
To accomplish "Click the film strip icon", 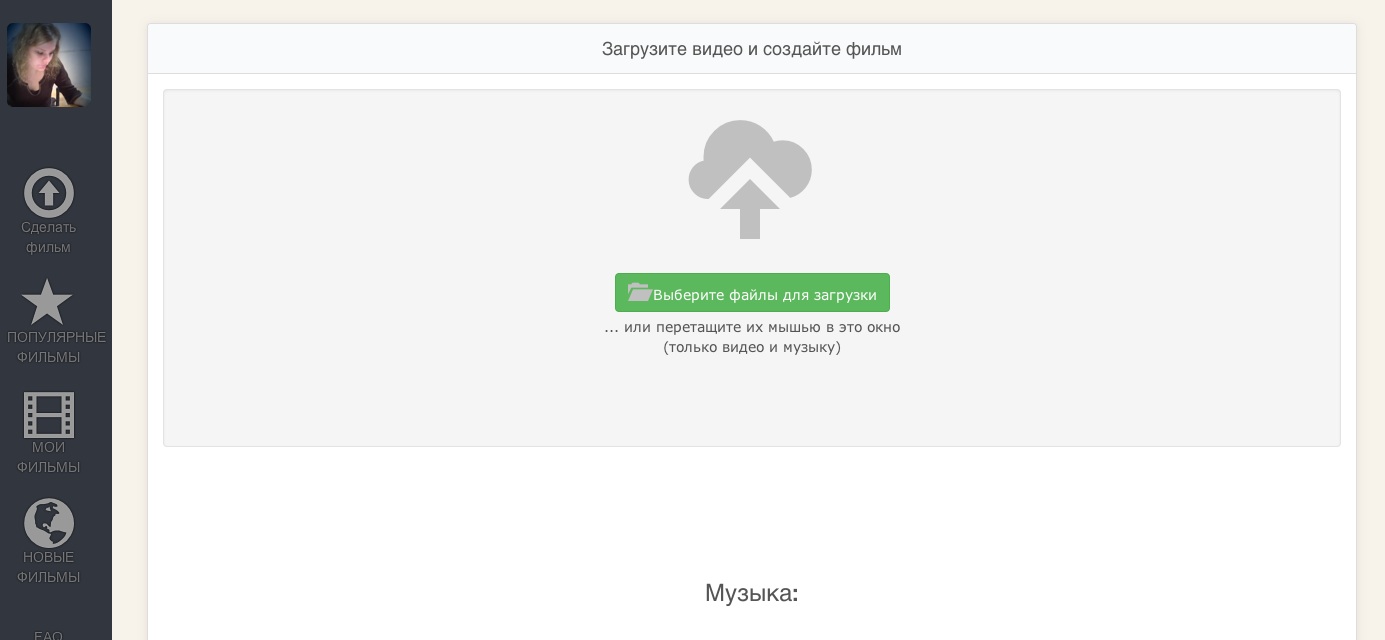I will coord(49,414).
